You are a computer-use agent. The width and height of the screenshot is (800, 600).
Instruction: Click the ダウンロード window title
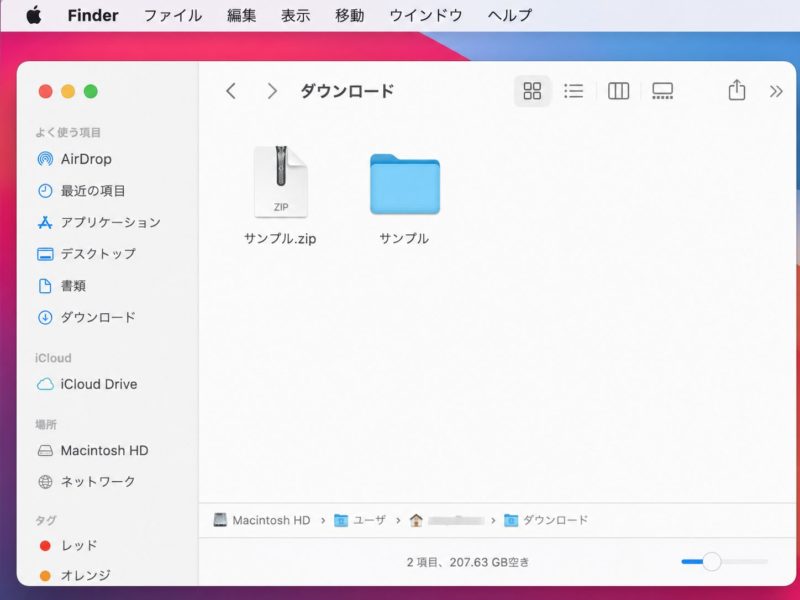[347, 91]
